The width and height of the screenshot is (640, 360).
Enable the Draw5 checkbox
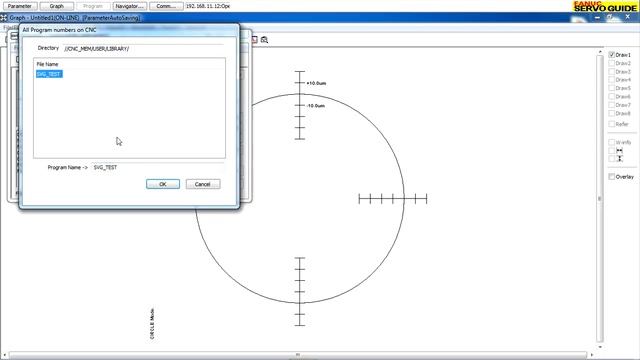tap(611, 88)
